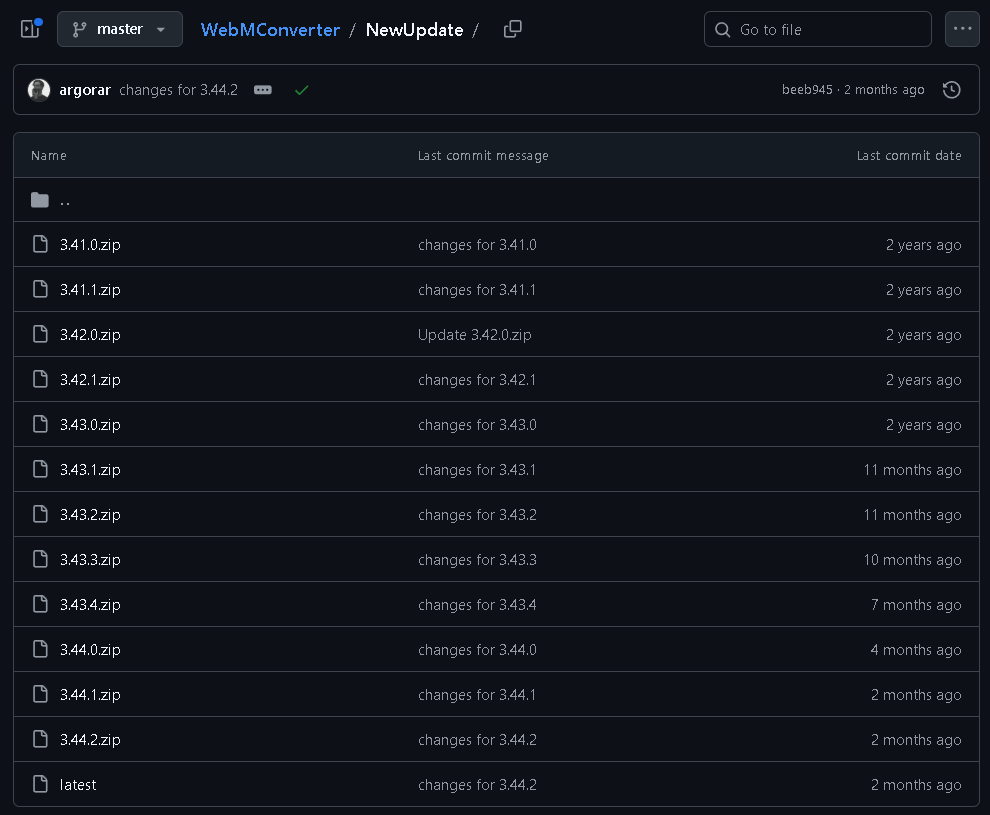
Task: Open commit message changes for 3.42.1
Action: point(477,379)
